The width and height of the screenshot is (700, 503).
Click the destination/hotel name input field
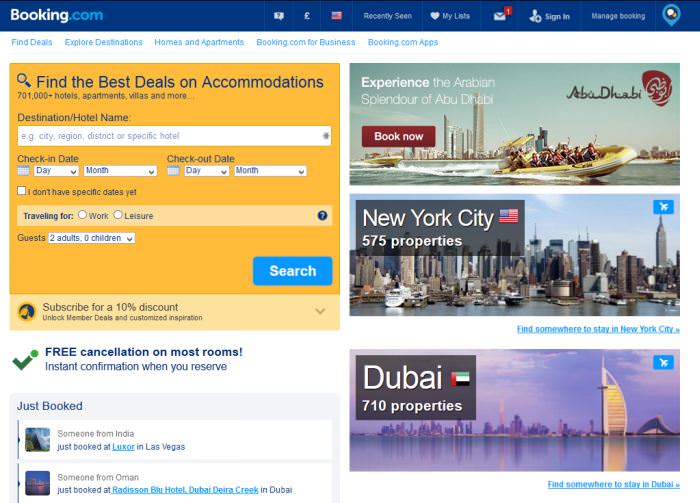pyautogui.click(x=175, y=136)
